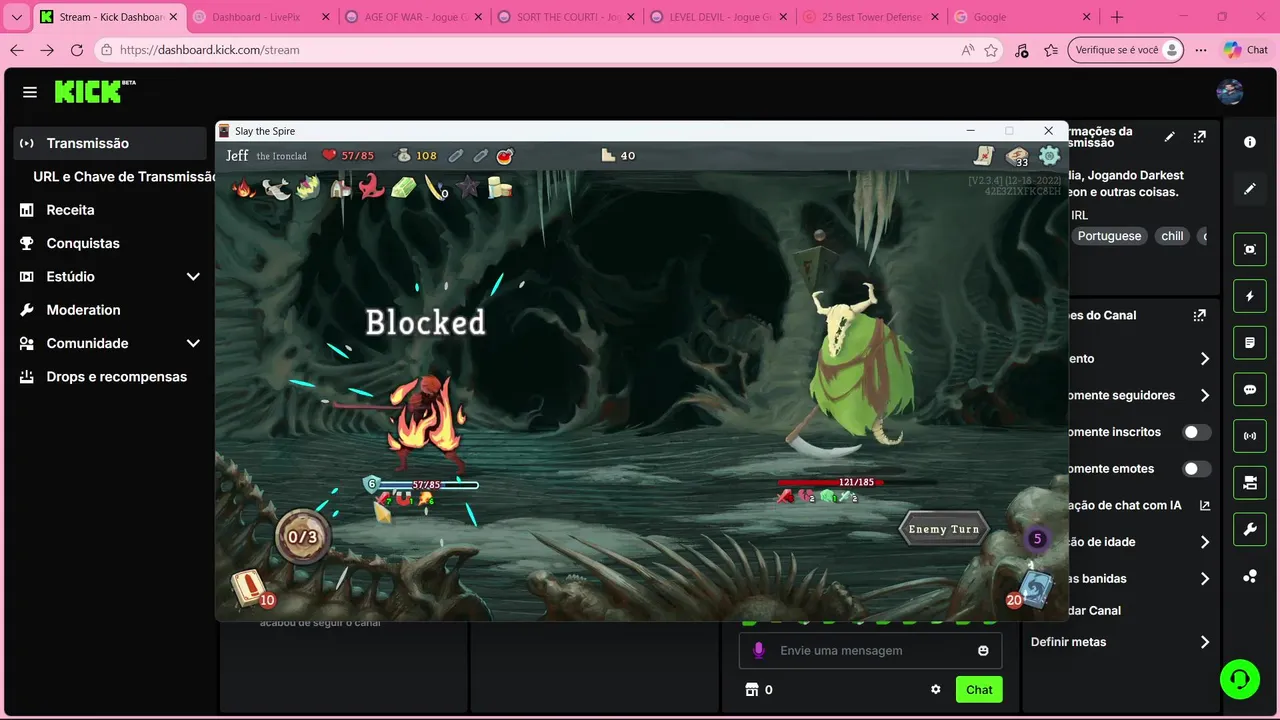Click green Chat send button
This screenshot has height=720, width=1280.
[x=979, y=689]
